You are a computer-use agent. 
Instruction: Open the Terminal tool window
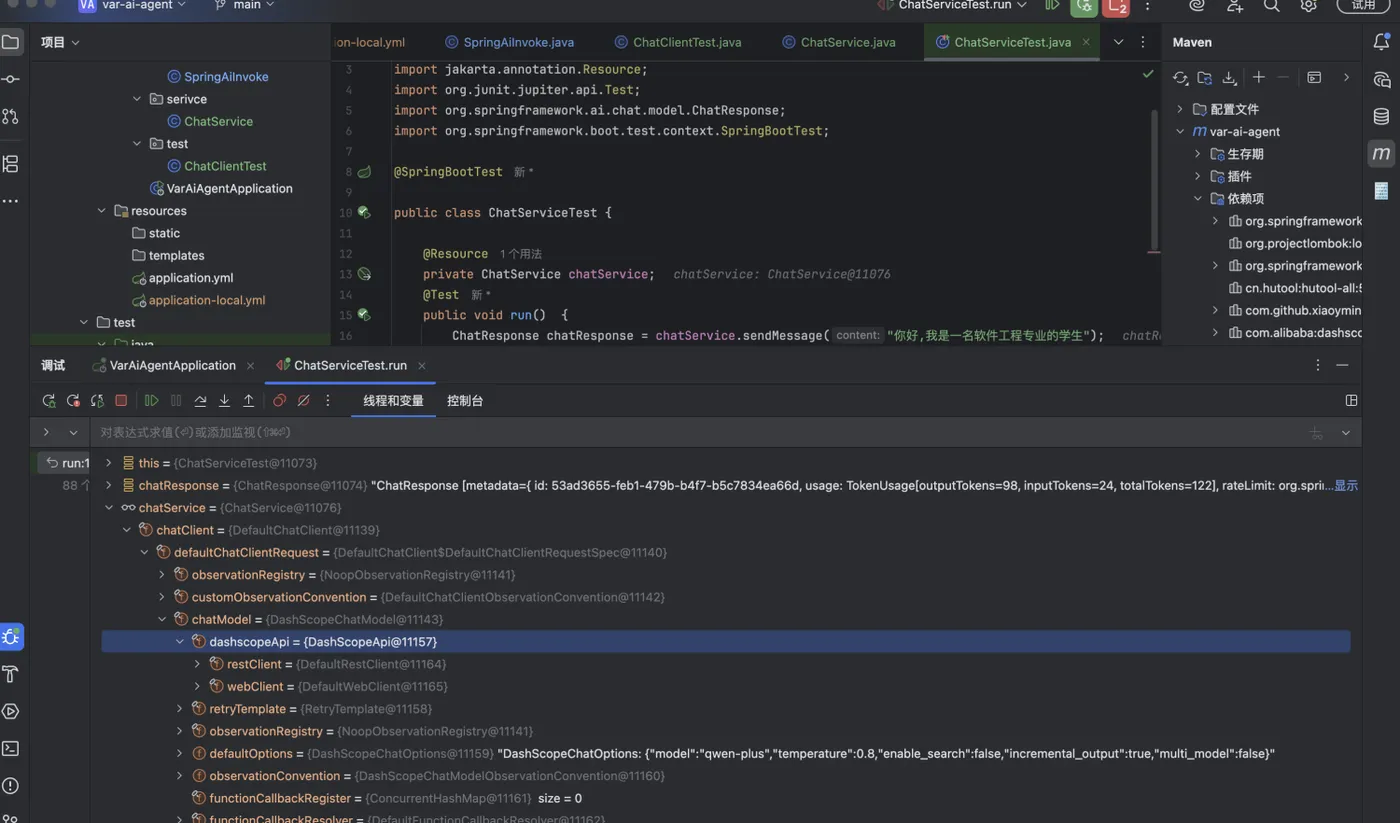(x=11, y=748)
